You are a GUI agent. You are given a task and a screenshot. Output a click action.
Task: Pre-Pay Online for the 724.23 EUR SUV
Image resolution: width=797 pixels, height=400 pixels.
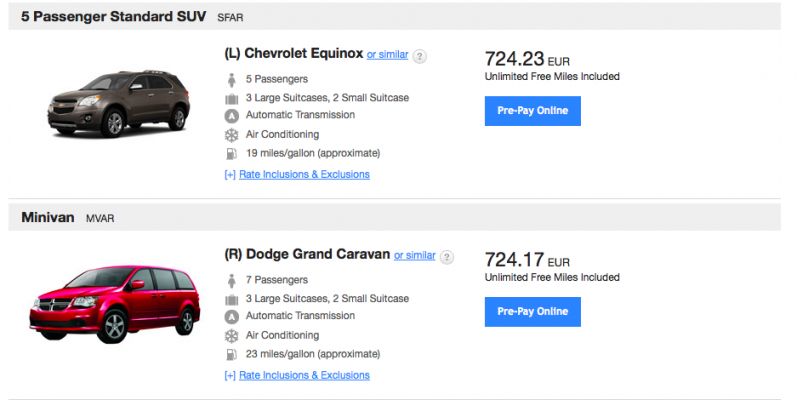[x=533, y=111]
